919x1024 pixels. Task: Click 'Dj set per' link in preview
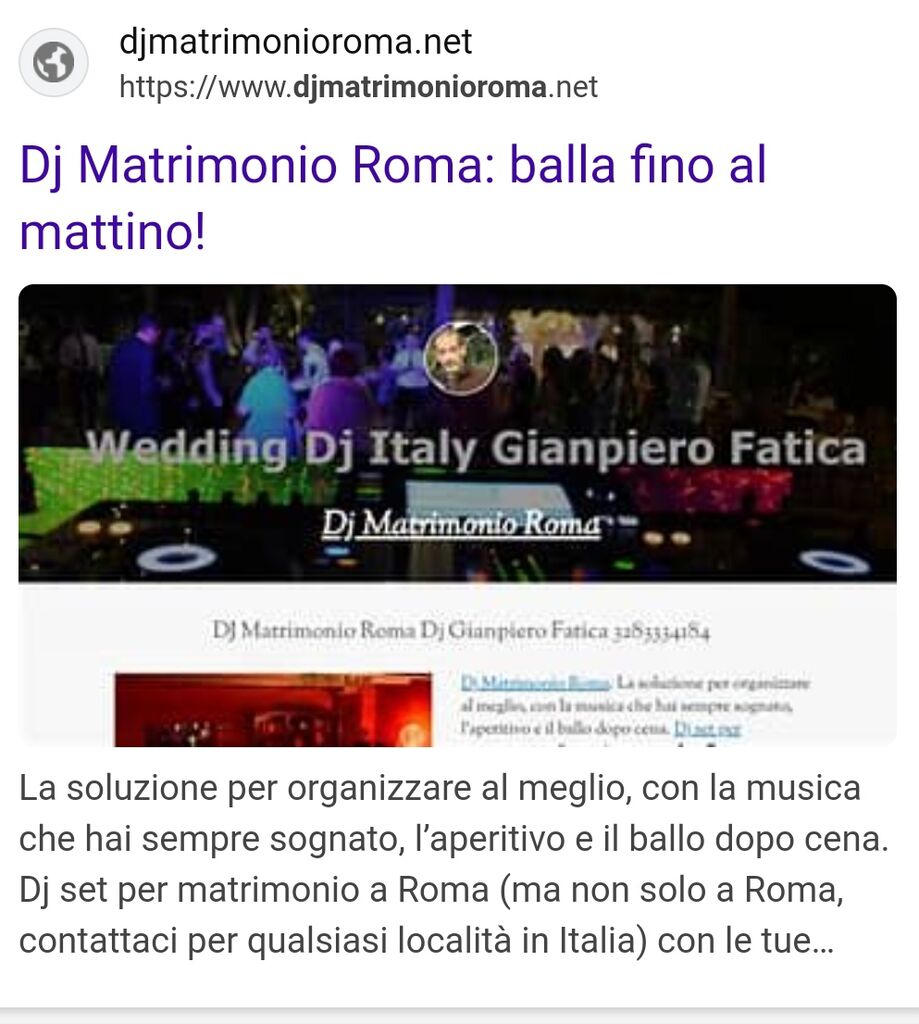point(707,728)
